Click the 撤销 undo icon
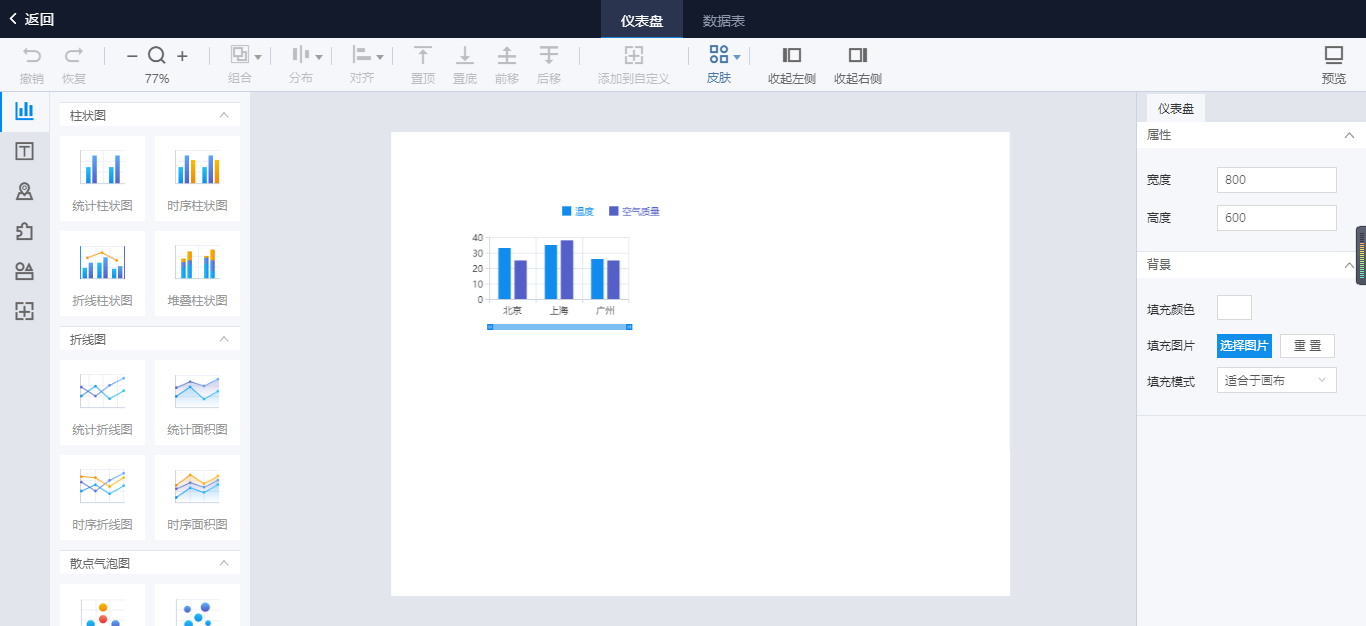Screen dimensions: 1366x626 (x=32, y=55)
